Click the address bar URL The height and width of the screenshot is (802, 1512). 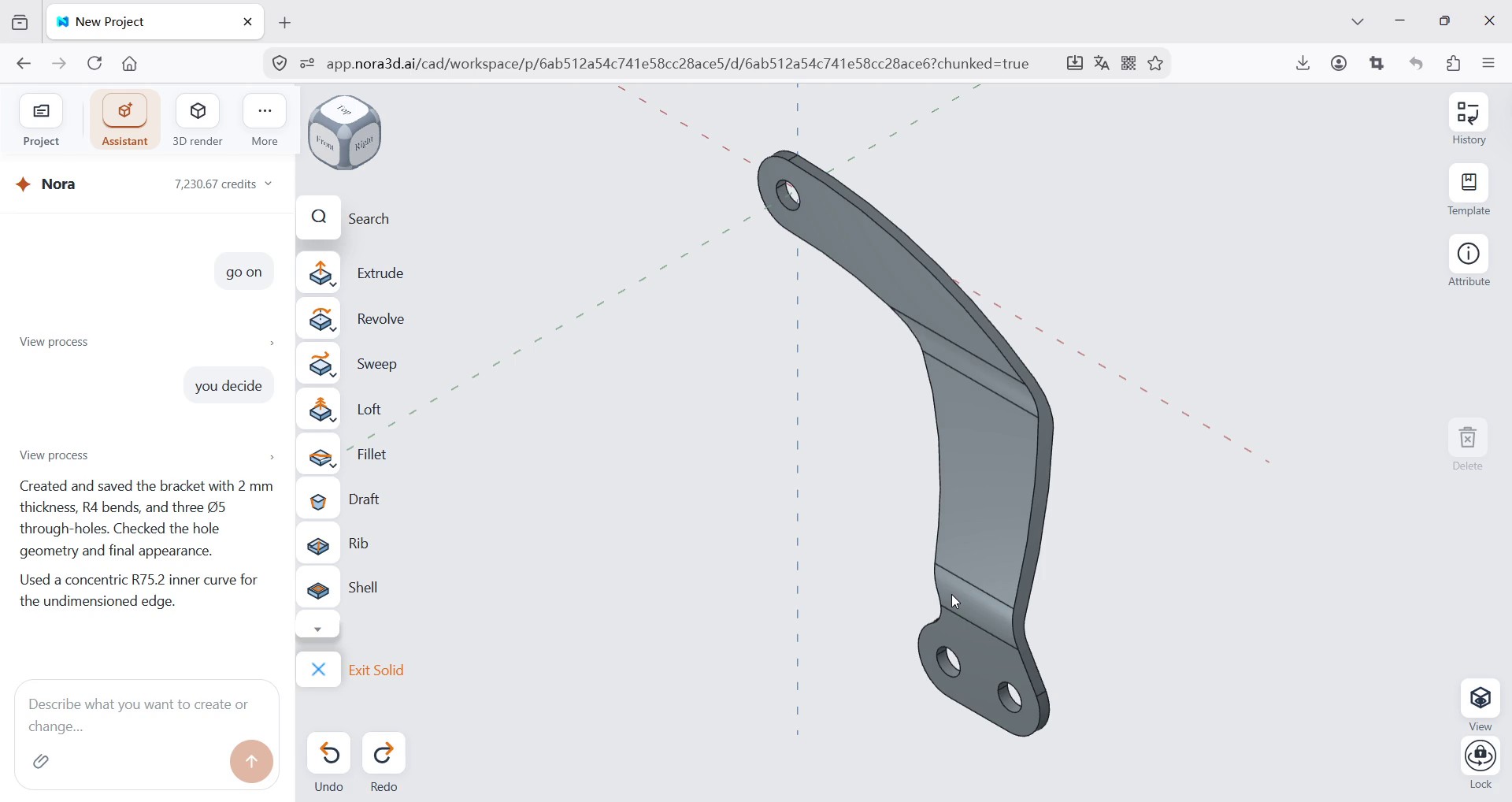(x=678, y=64)
